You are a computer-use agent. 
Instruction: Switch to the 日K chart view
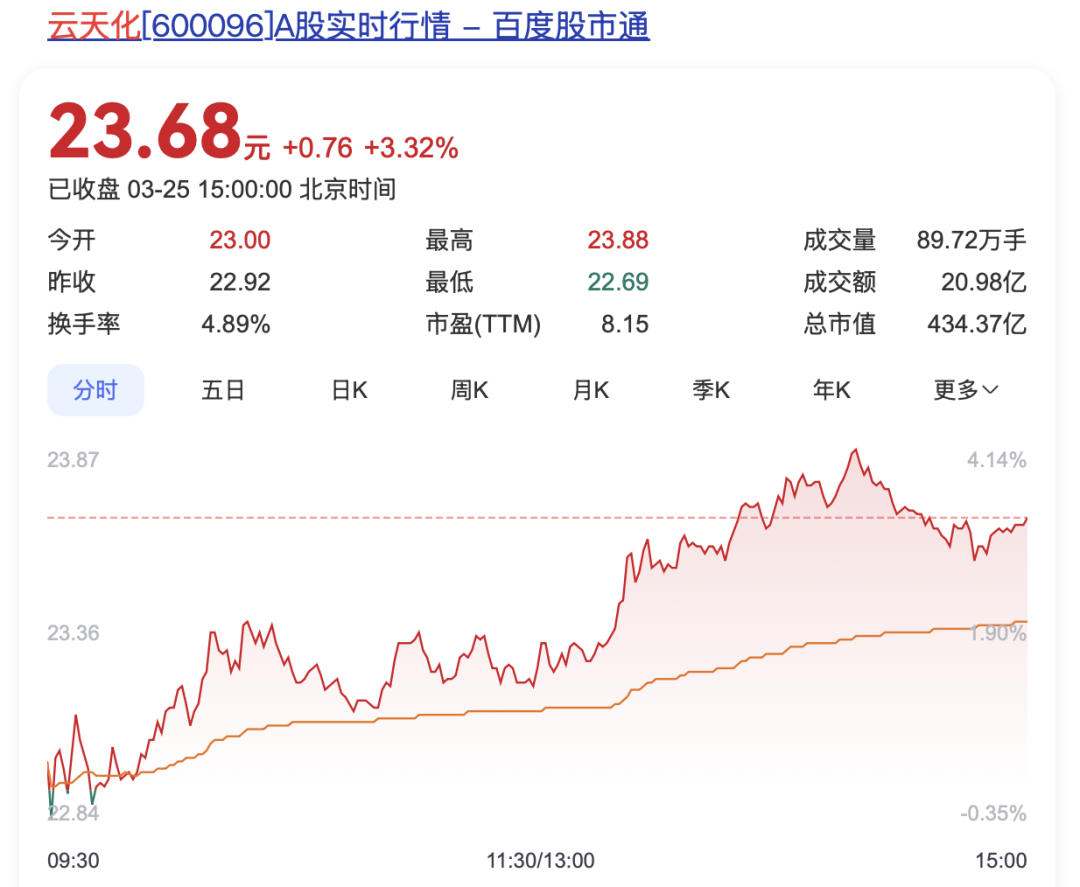[346, 390]
